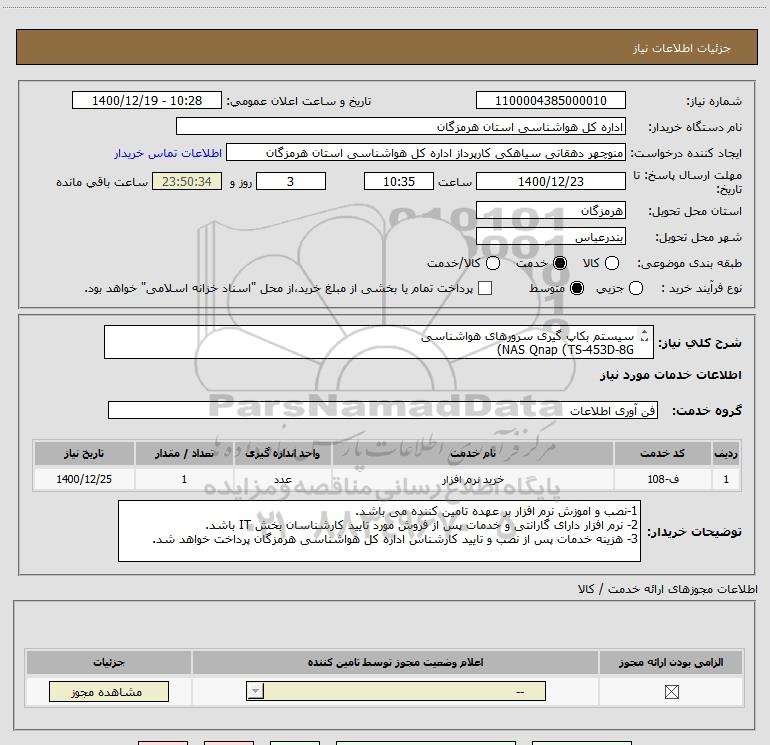
Task: Click the شماره نیاز field 1100004385000010
Action: pyautogui.click(x=550, y=101)
